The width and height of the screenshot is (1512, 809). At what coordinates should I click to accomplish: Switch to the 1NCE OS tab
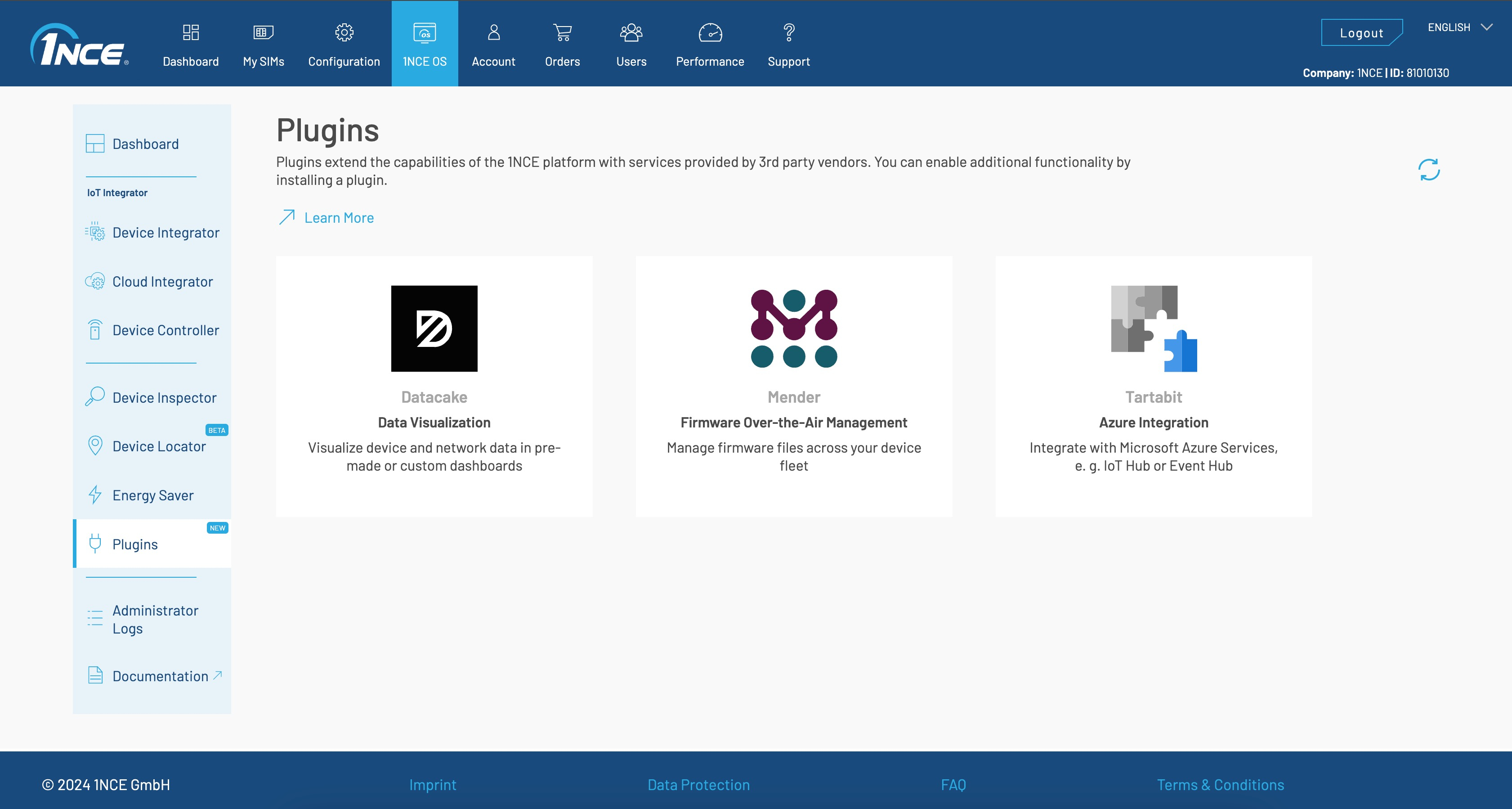(425, 43)
